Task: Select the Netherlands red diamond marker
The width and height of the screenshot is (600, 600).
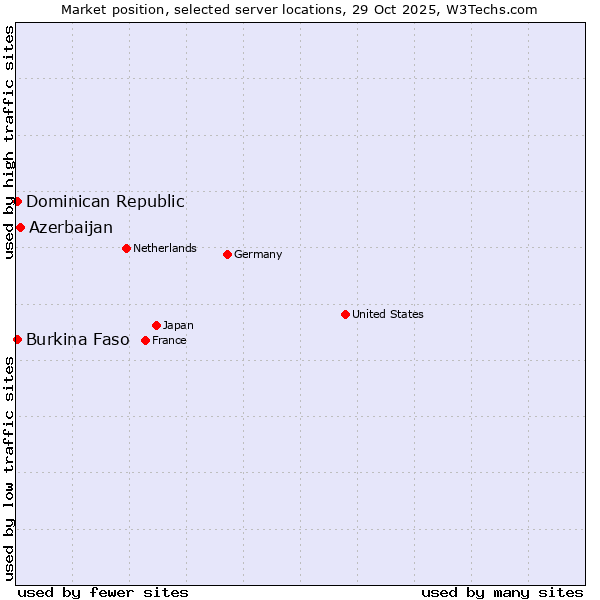Action: pyautogui.click(x=126, y=248)
